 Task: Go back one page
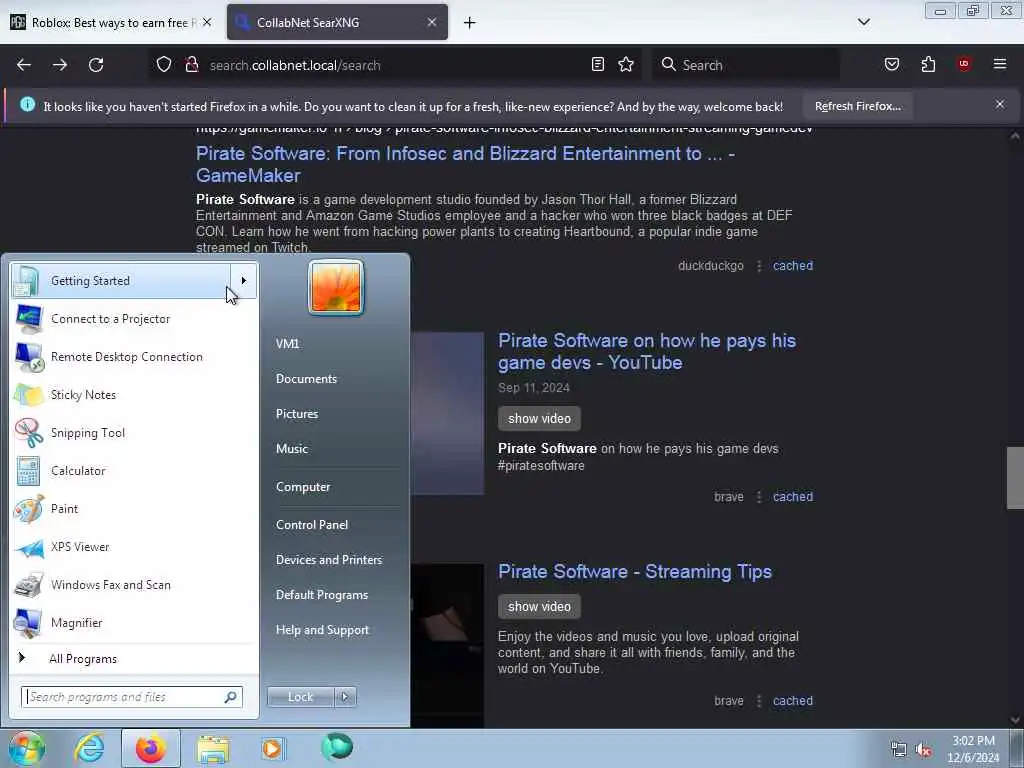click(x=24, y=65)
